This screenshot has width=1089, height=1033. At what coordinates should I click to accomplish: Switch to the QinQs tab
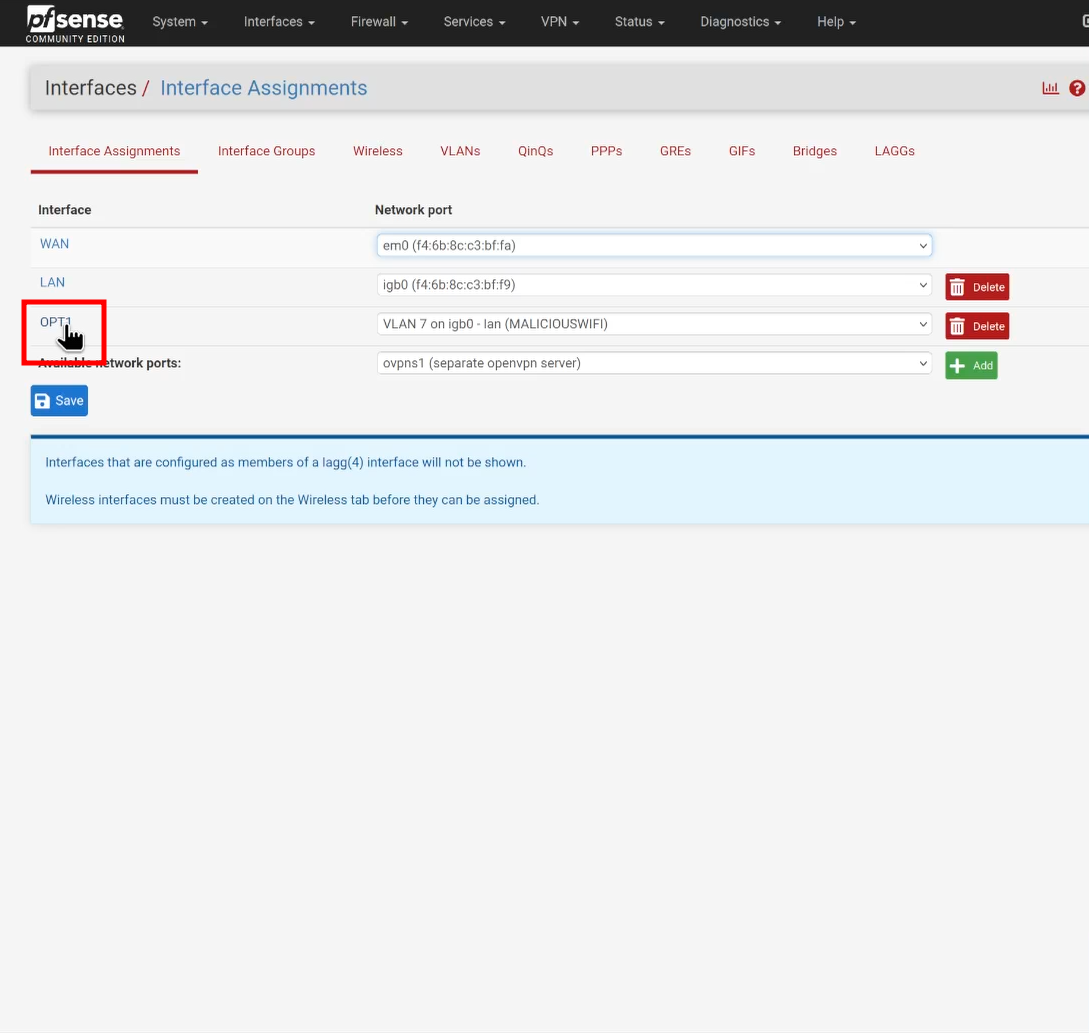coord(535,151)
